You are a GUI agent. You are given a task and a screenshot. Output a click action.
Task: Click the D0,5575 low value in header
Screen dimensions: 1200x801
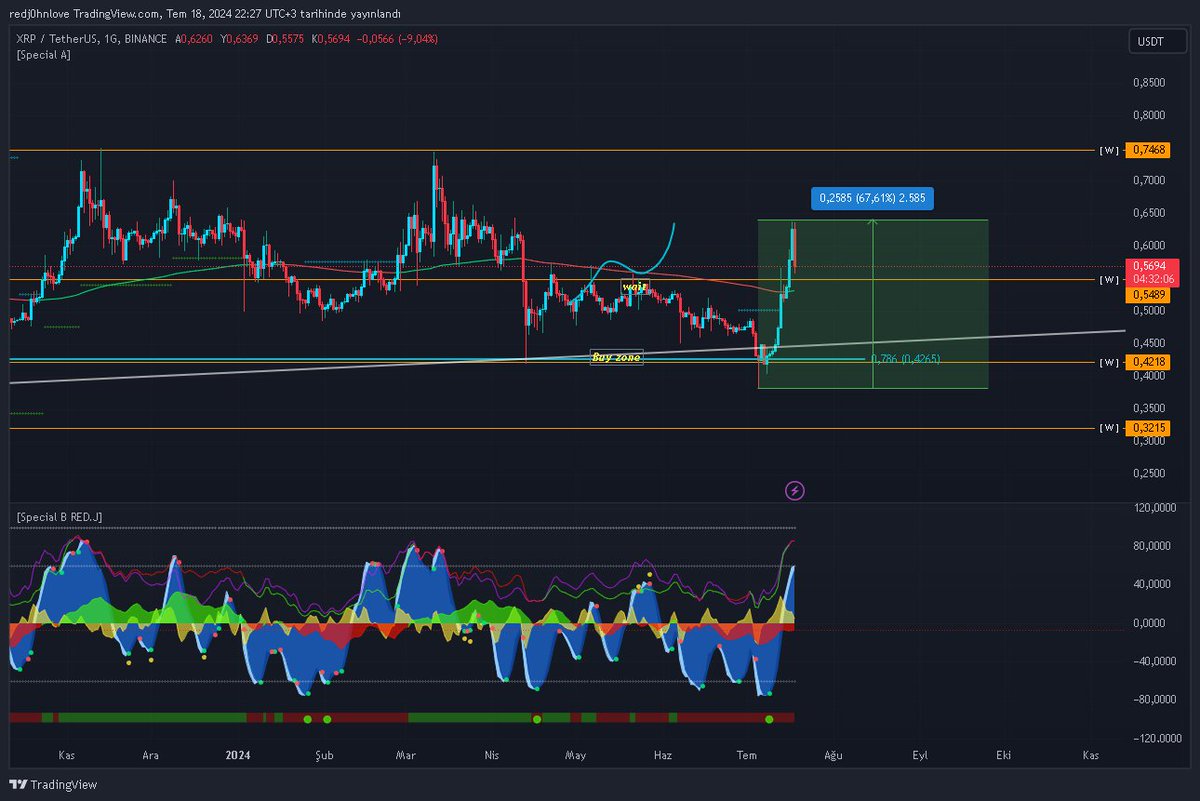coord(284,39)
